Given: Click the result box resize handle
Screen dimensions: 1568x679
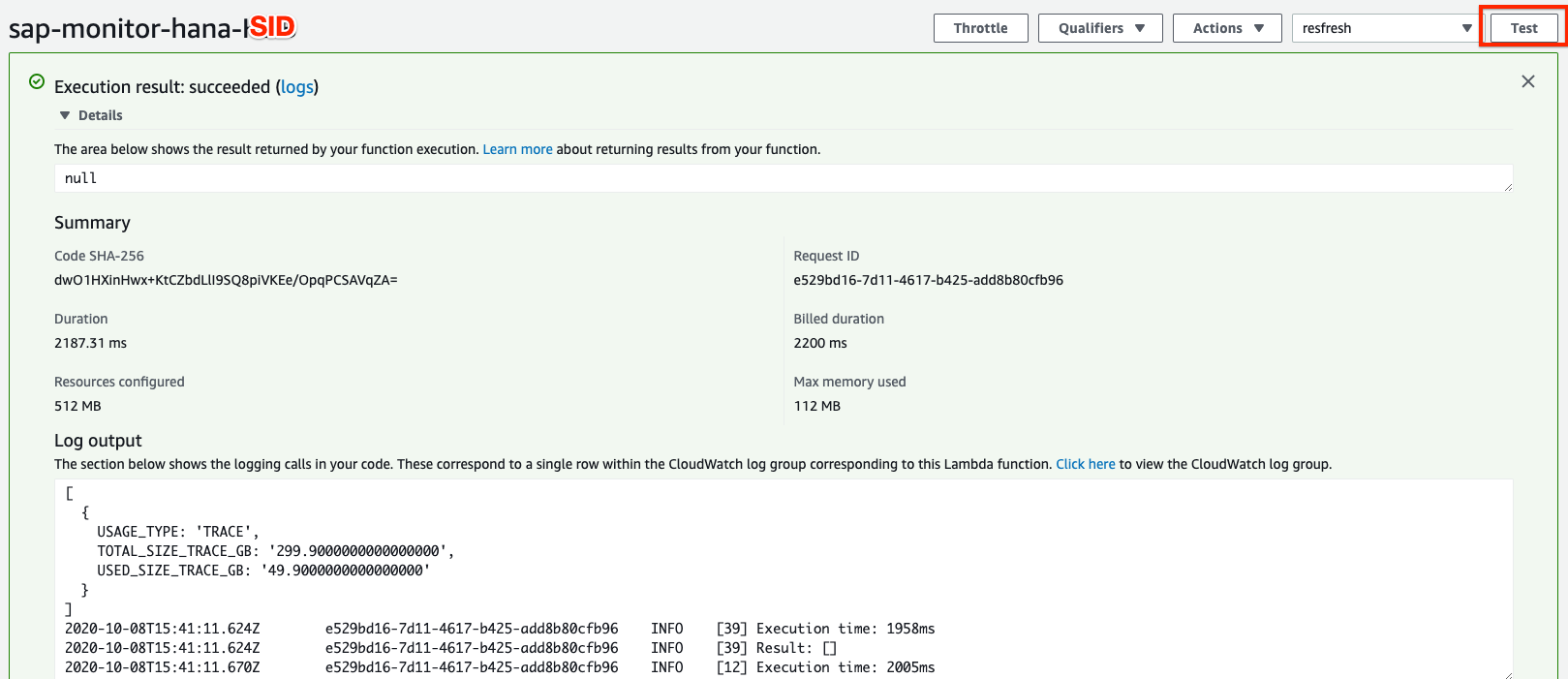Looking at the screenshot, I should click(1507, 186).
